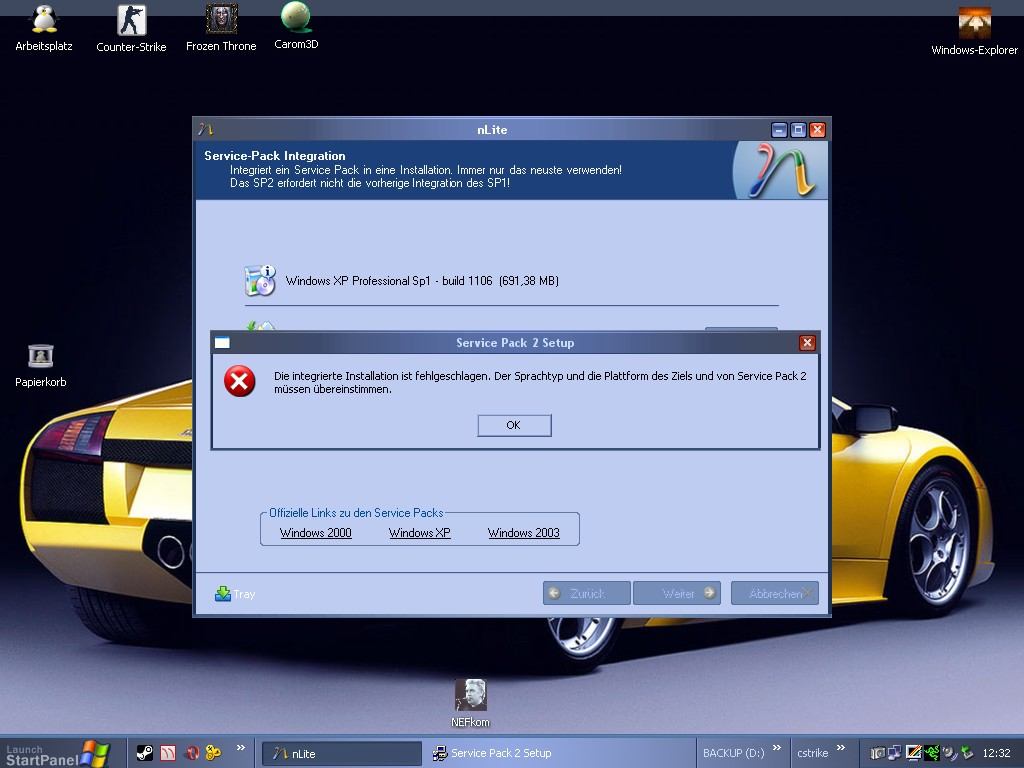Viewport: 1024px width, 768px height.
Task: Minimize the nLite window
Action: (779, 130)
